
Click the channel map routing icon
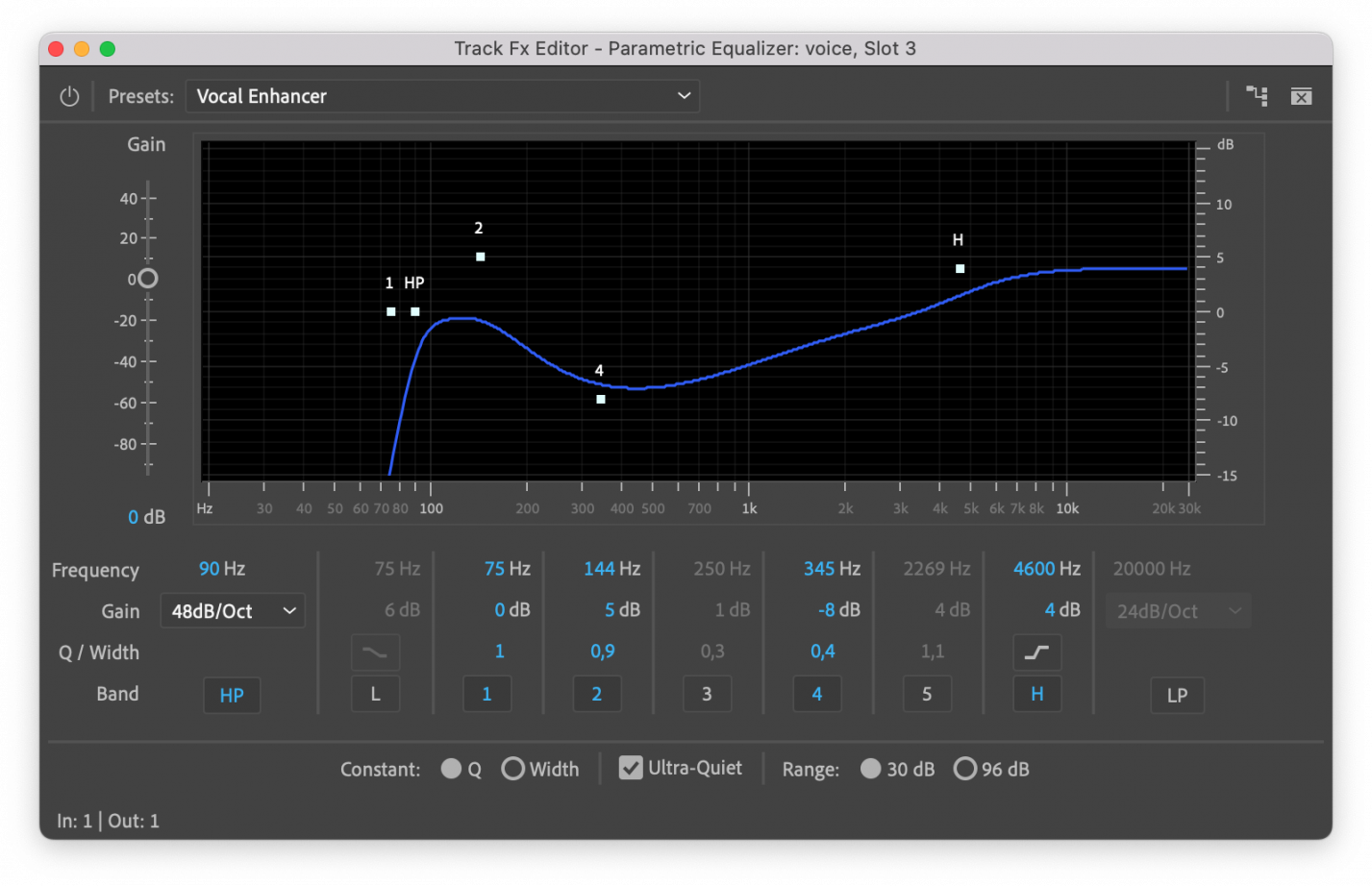point(1257,96)
